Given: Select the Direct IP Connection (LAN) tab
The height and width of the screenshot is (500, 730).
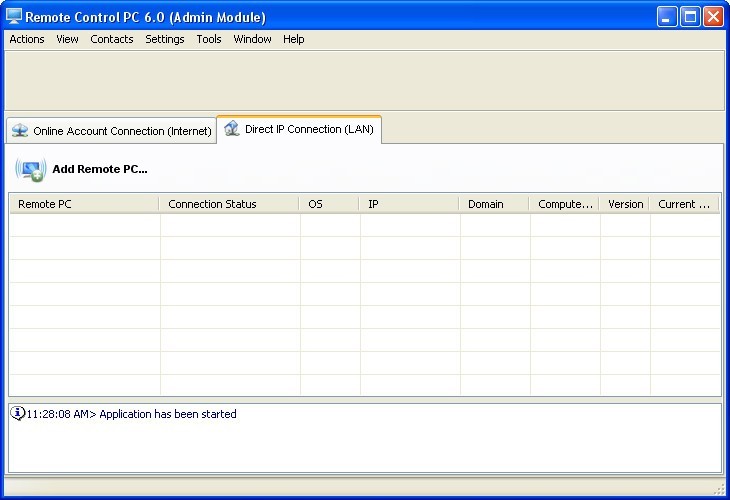Looking at the screenshot, I should [299, 129].
